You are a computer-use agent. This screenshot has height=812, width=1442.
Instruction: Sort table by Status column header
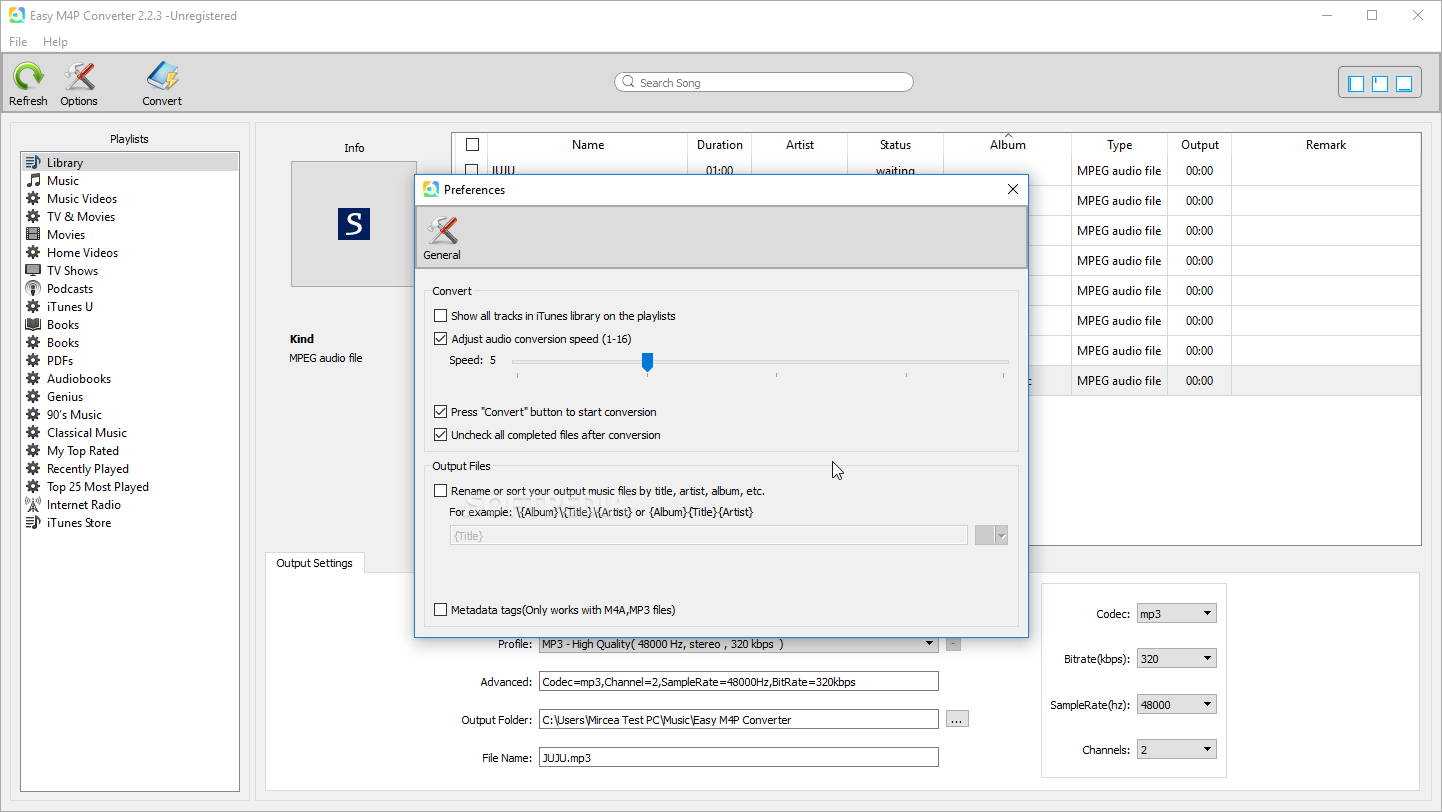coord(896,145)
